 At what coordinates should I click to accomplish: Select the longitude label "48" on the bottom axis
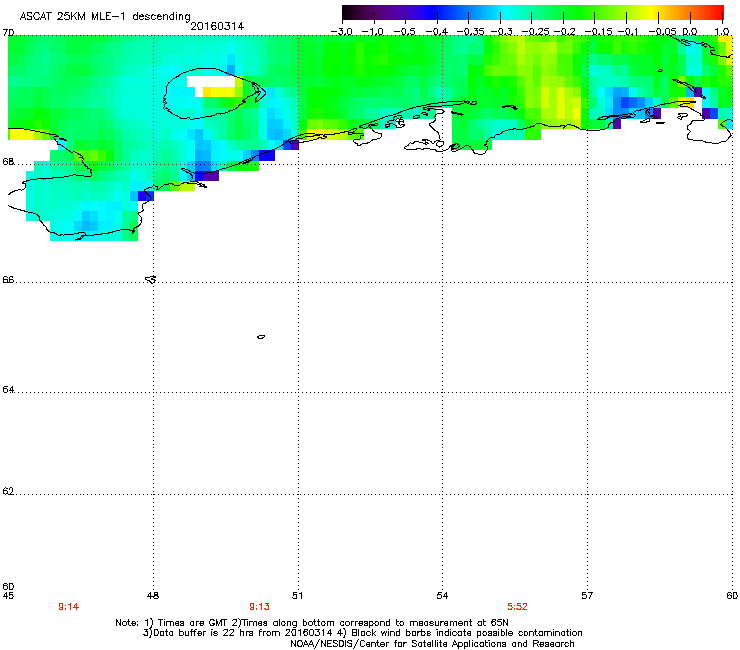tap(153, 596)
